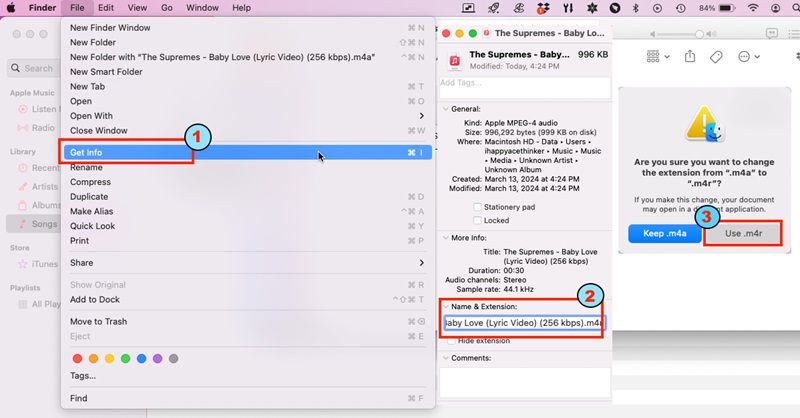Open the ellipsis action menu in toolbar
This screenshot has width=800, height=418.
coord(749,57)
